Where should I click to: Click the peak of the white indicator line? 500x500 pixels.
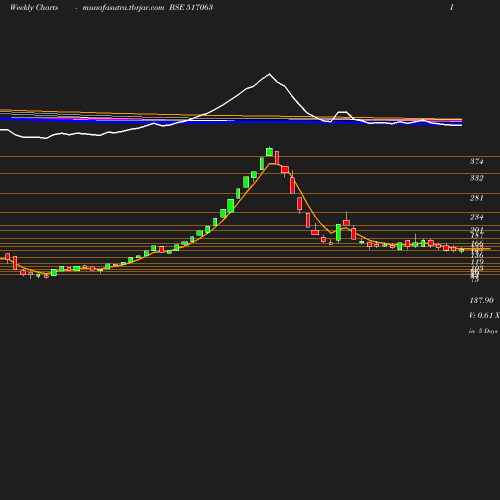tap(269, 74)
